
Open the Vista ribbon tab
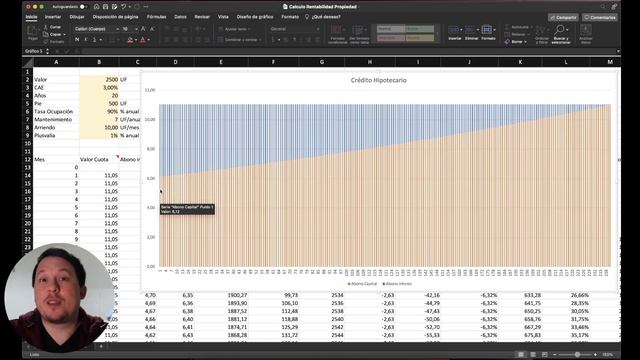click(x=223, y=17)
